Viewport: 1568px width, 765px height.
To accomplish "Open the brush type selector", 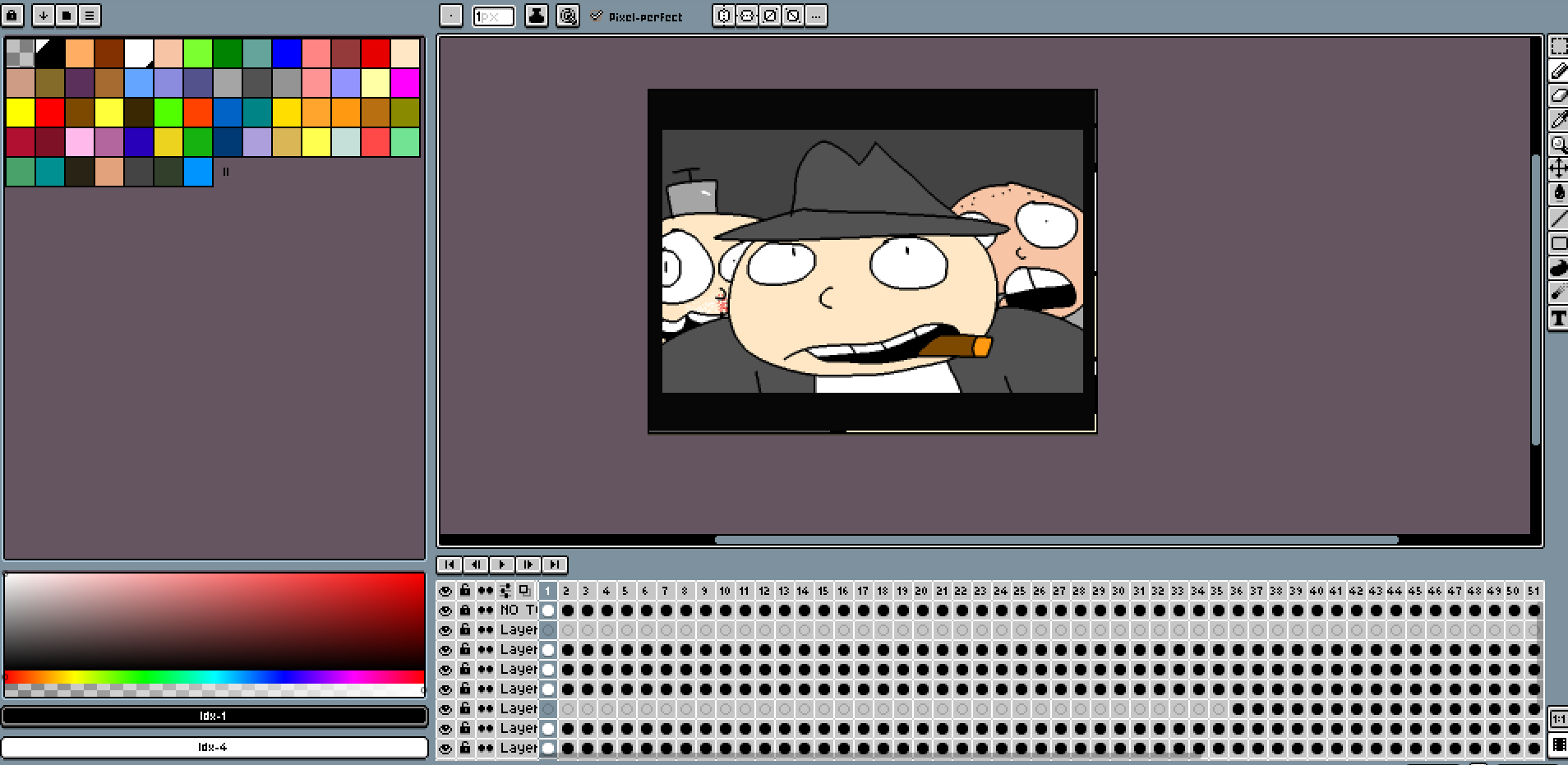I will click(451, 16).
